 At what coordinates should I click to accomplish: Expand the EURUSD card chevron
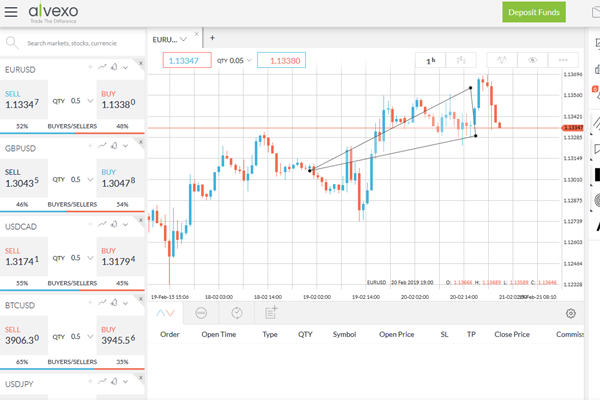[x=126, y=67]
